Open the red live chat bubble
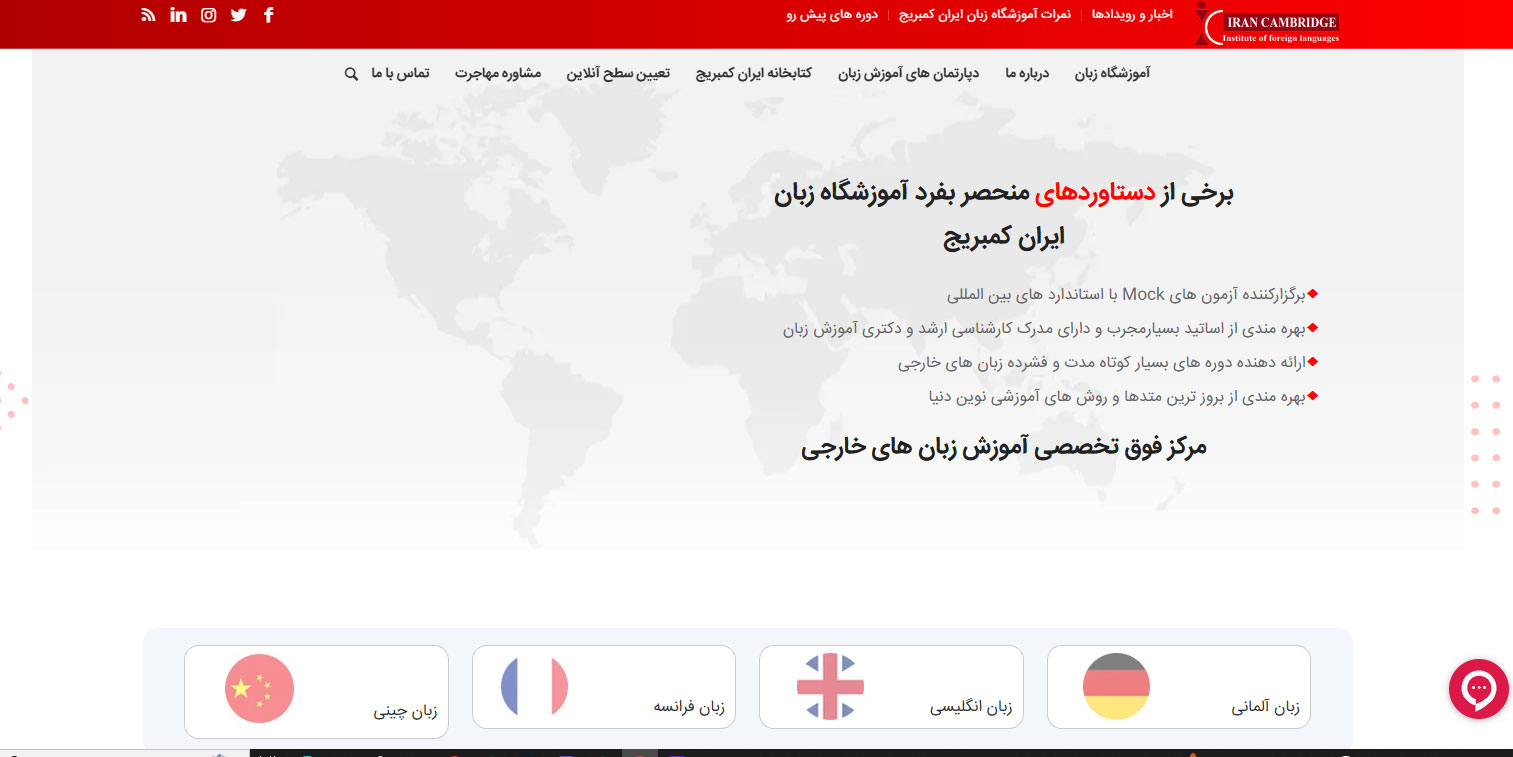The image size is (1513, 757). [1478, 689]
